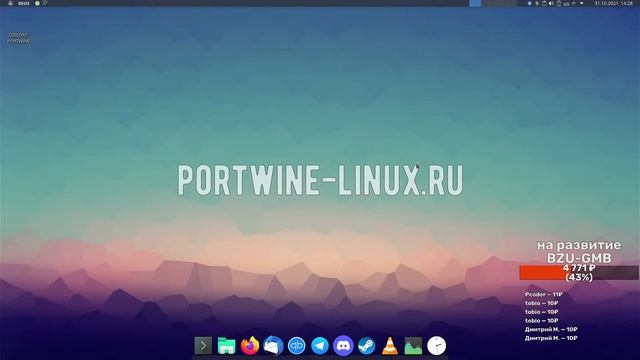640x360 pixels.
Task: Open the terminal from the dock
Action: [x=203, y=346]
